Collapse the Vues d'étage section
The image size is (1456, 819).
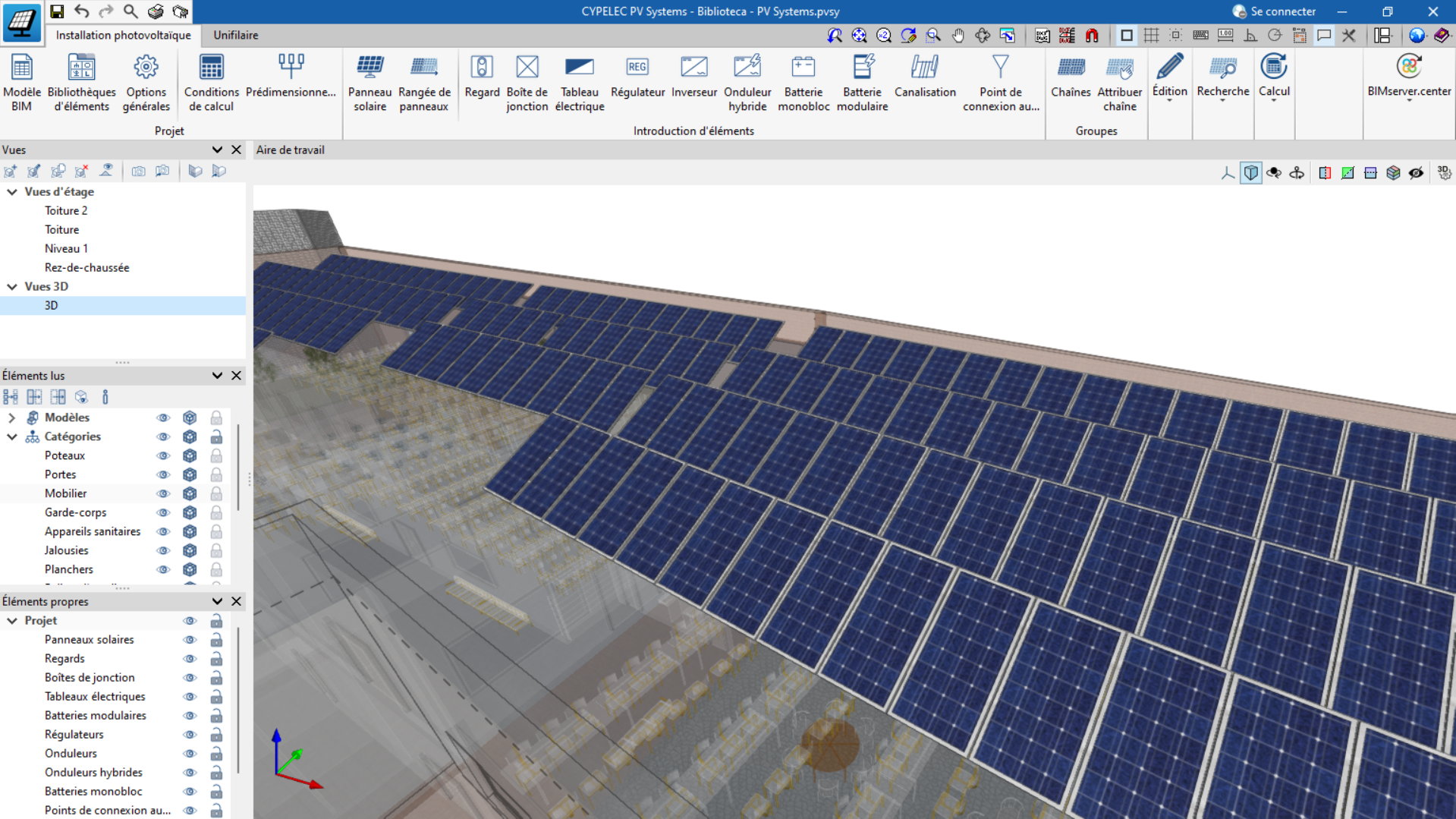pyautogui.click(x=11, y=192)
